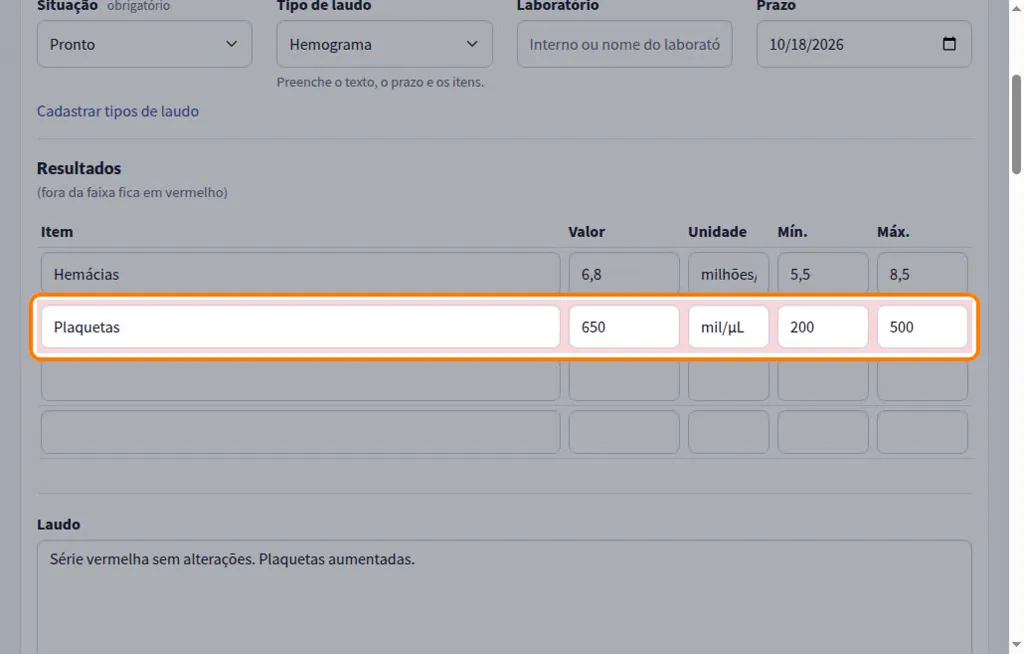This screenshot has width=1024, height=654.
Task: Click the Item column header
Action: 57,232
